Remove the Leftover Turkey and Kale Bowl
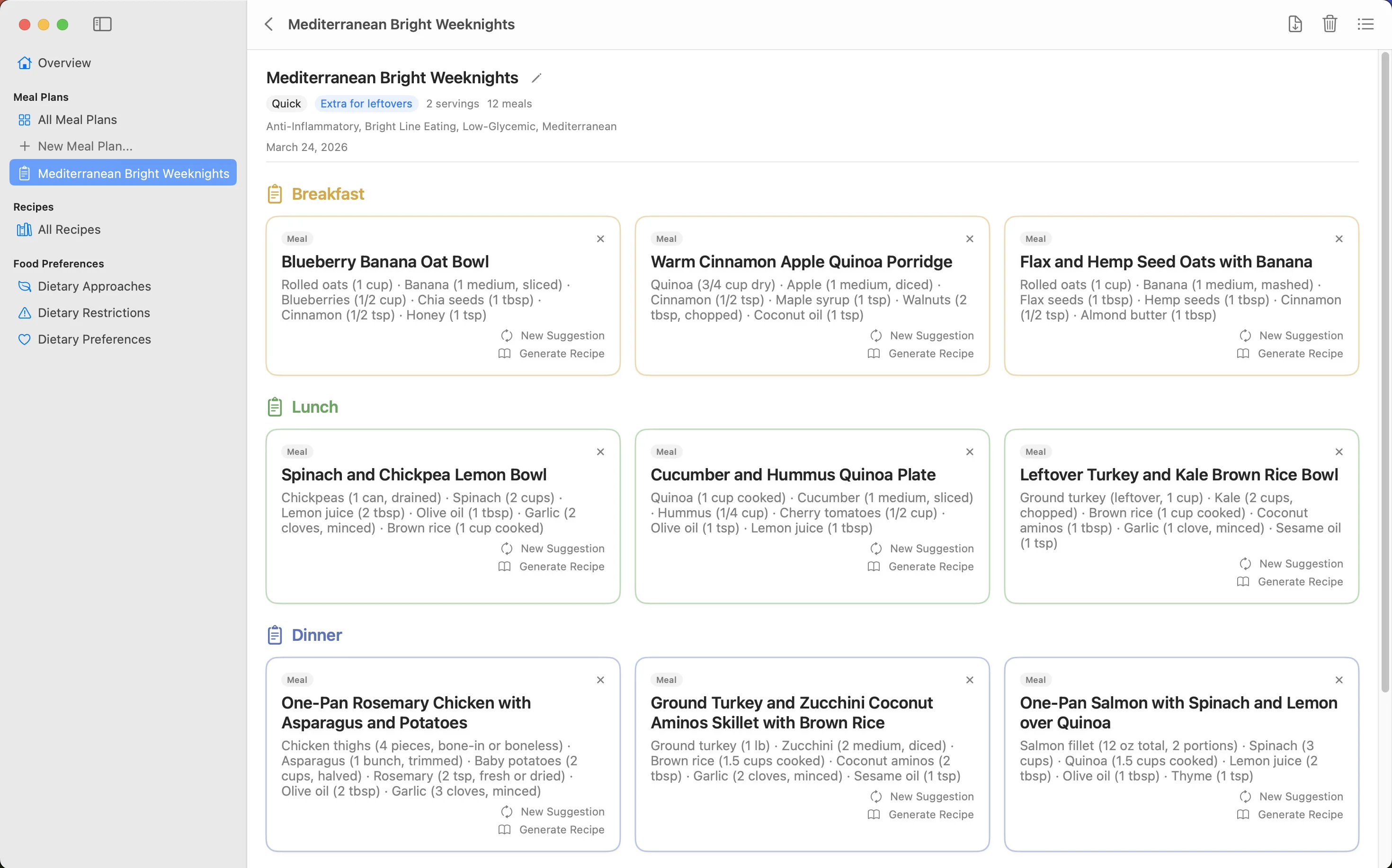The height and width of the screenshot is (868, 1392). point(1338,451)
